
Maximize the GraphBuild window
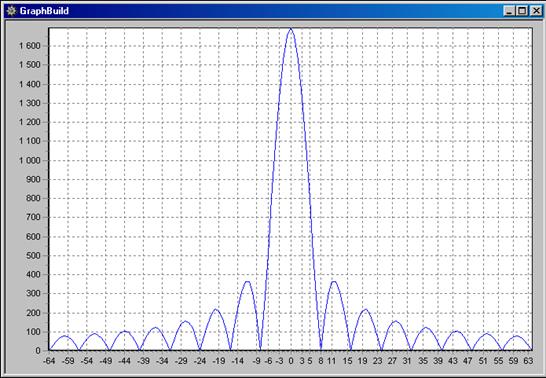click(522, 11)
